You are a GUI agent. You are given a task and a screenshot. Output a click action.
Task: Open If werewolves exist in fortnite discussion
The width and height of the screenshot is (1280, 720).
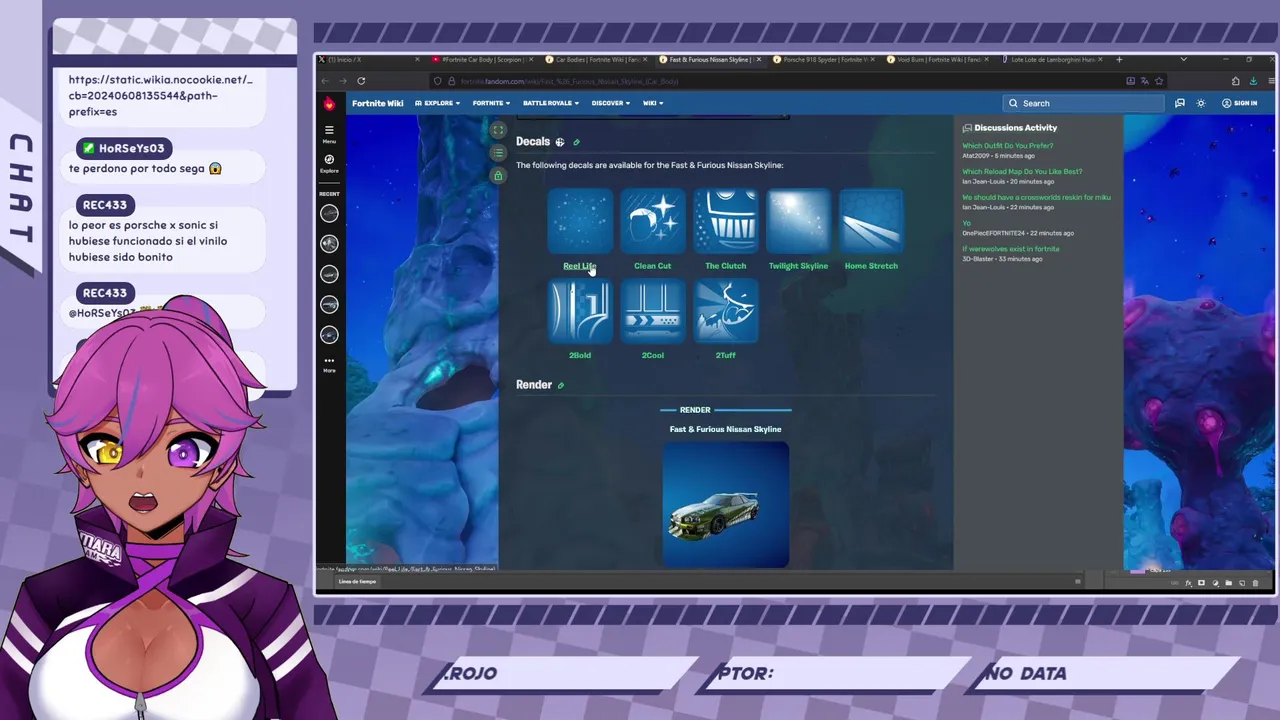point(1010,249)
